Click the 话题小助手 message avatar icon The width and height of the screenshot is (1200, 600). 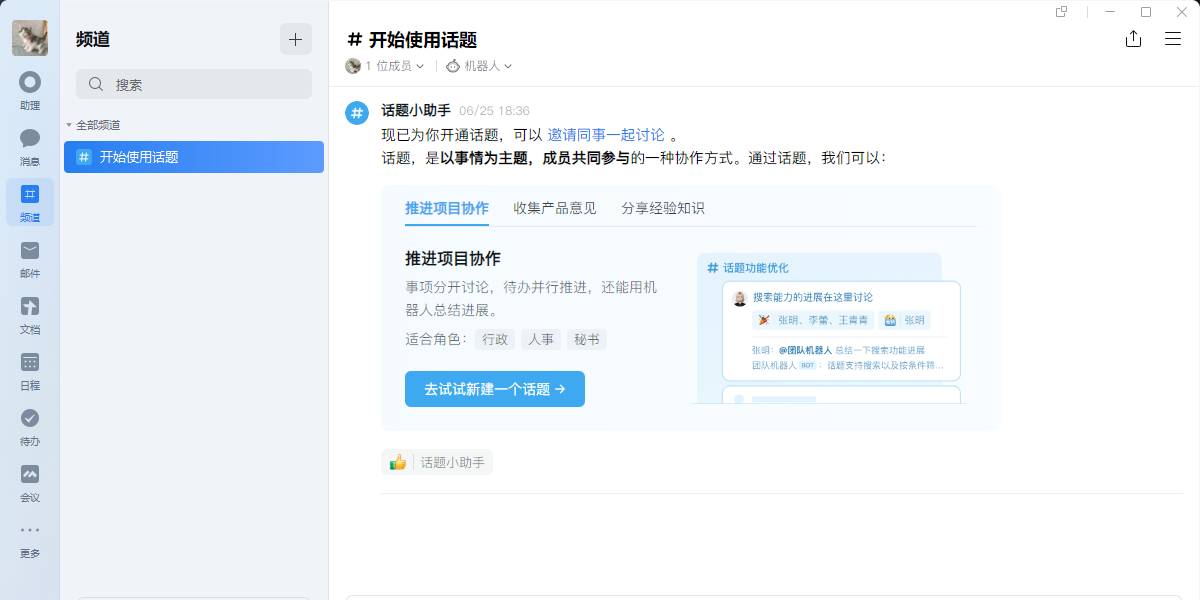click(357, 113)
